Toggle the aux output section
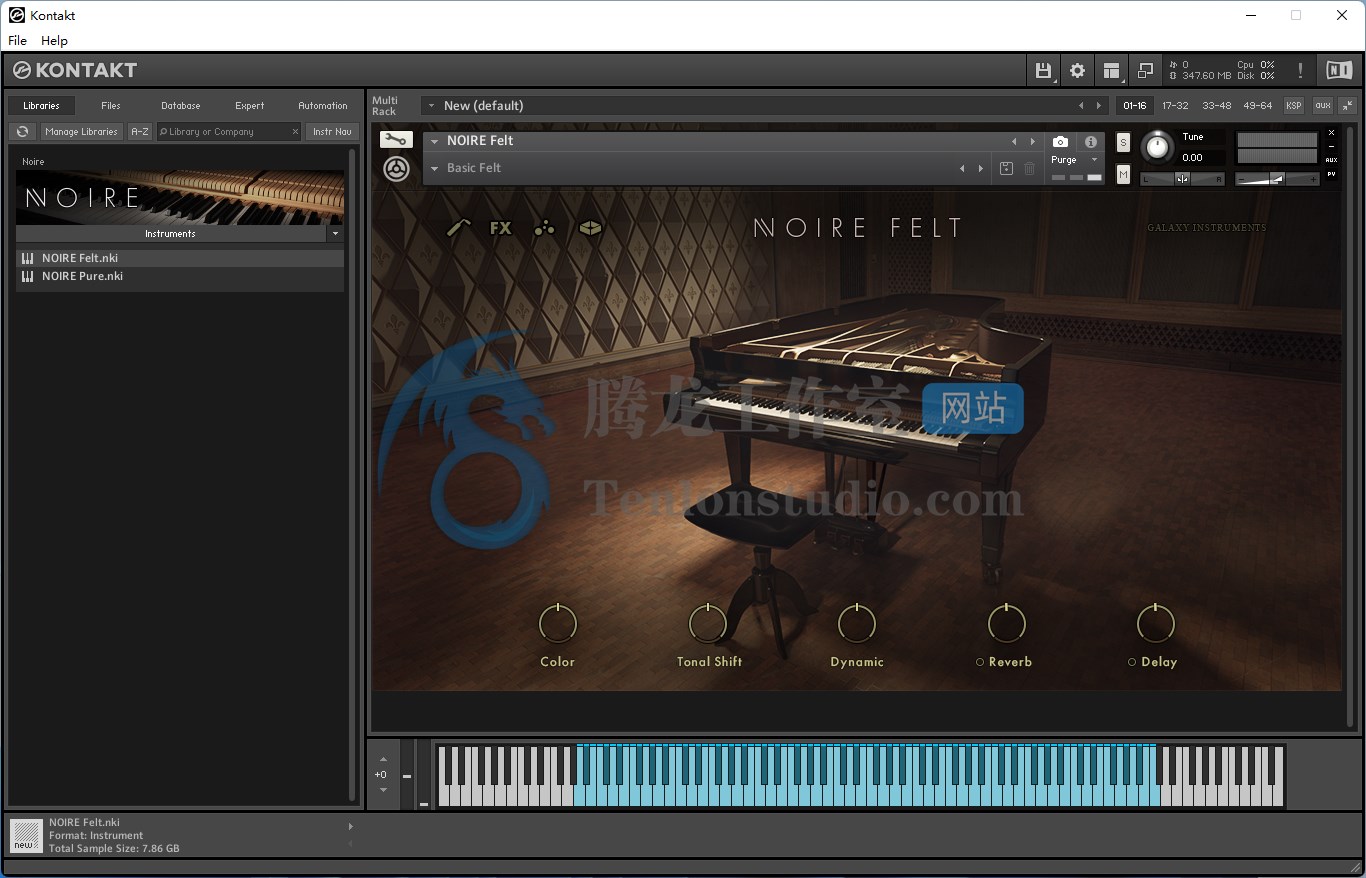This screenshot has width=1366, height=878. (1323, 105)
